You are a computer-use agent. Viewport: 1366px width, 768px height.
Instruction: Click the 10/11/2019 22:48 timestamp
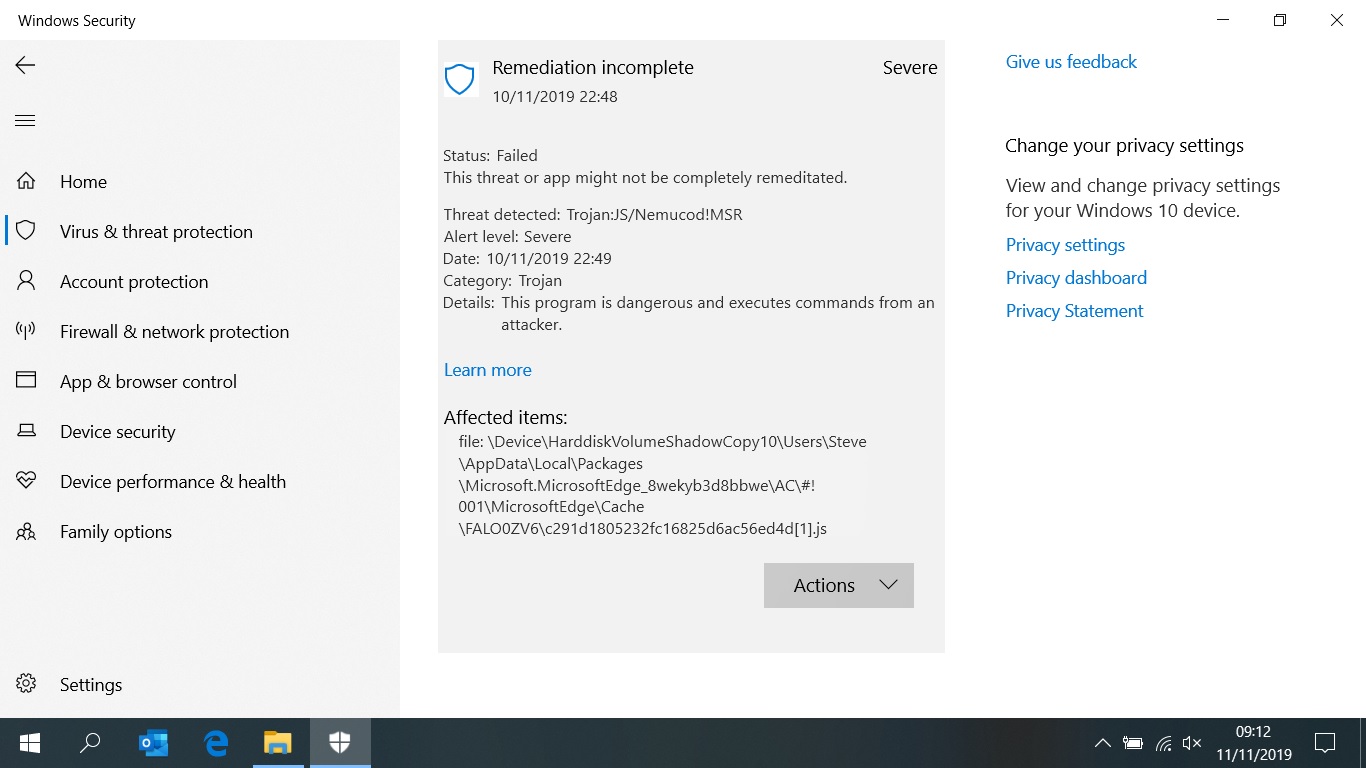click(555, 97)
